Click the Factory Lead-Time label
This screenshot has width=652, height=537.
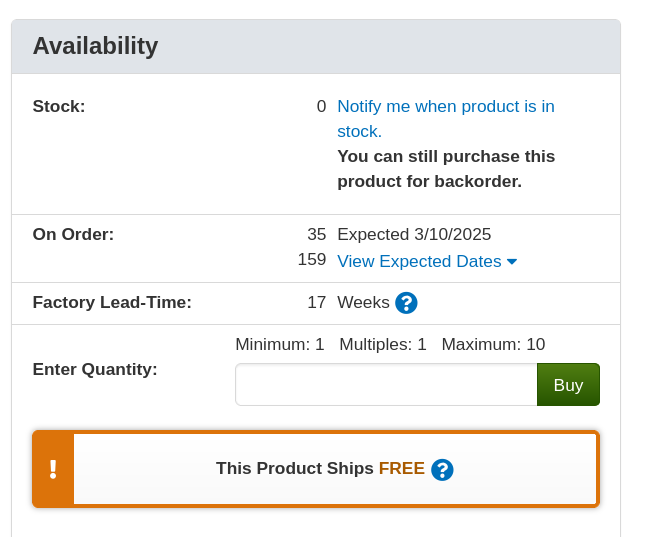[112, 302]
